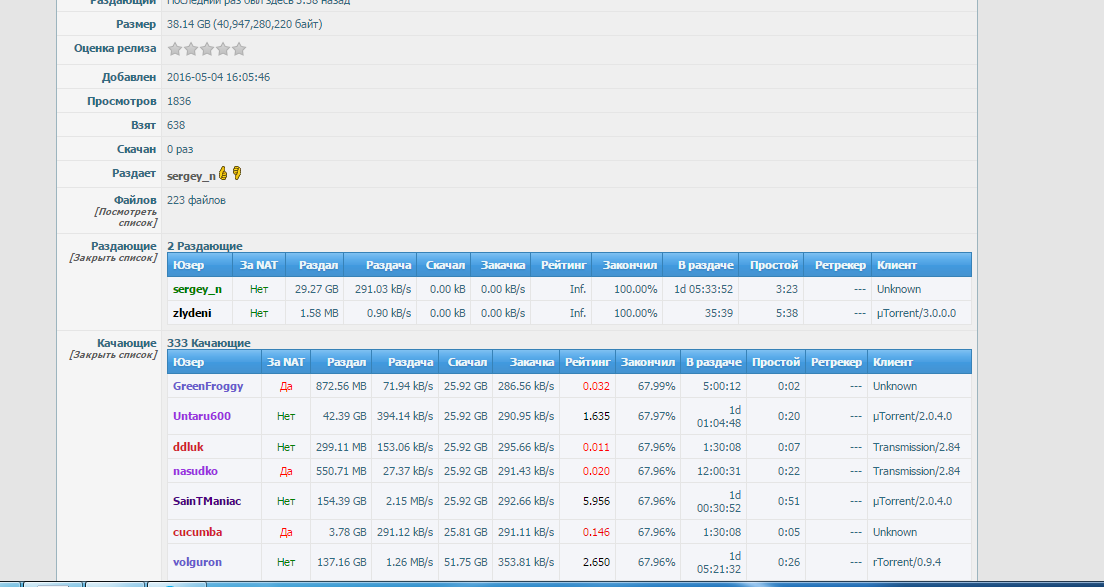Click ddluk's download speed 295.66 kB/s
This screenshot has height=587, width=1104.
(x=525, y=447)
